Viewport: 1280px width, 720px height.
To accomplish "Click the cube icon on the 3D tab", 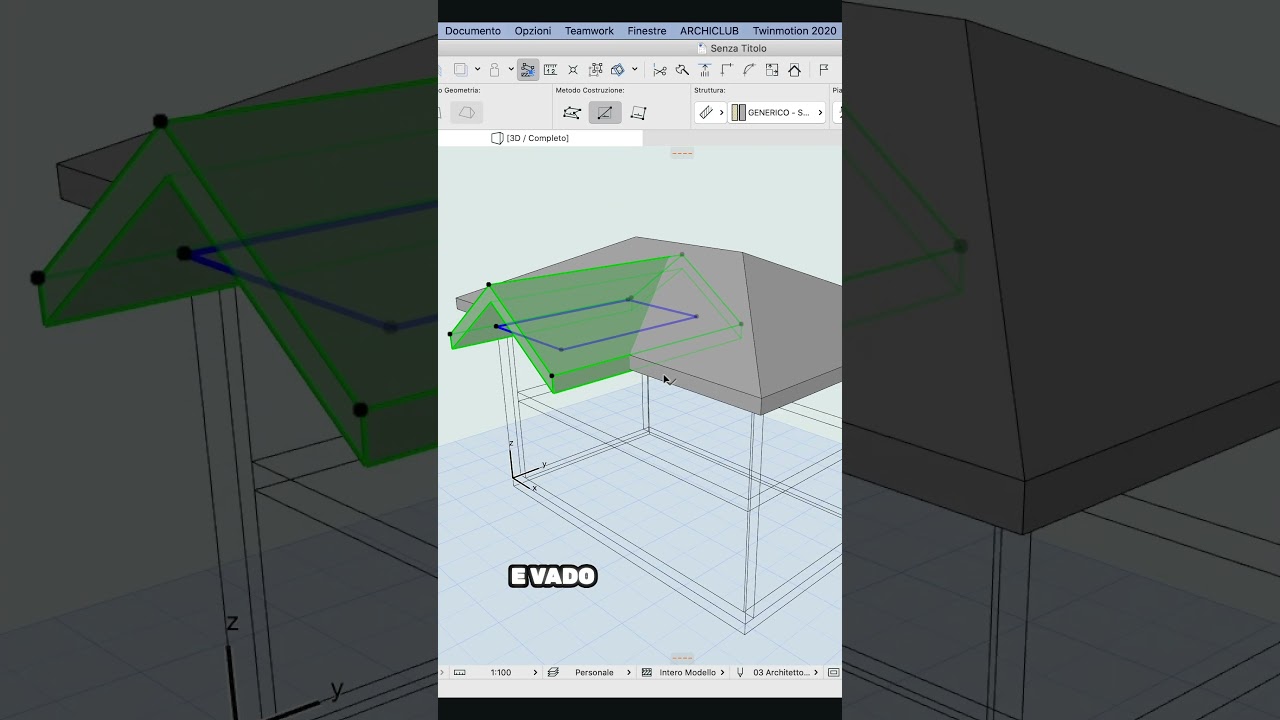I will tap(497, 138).
